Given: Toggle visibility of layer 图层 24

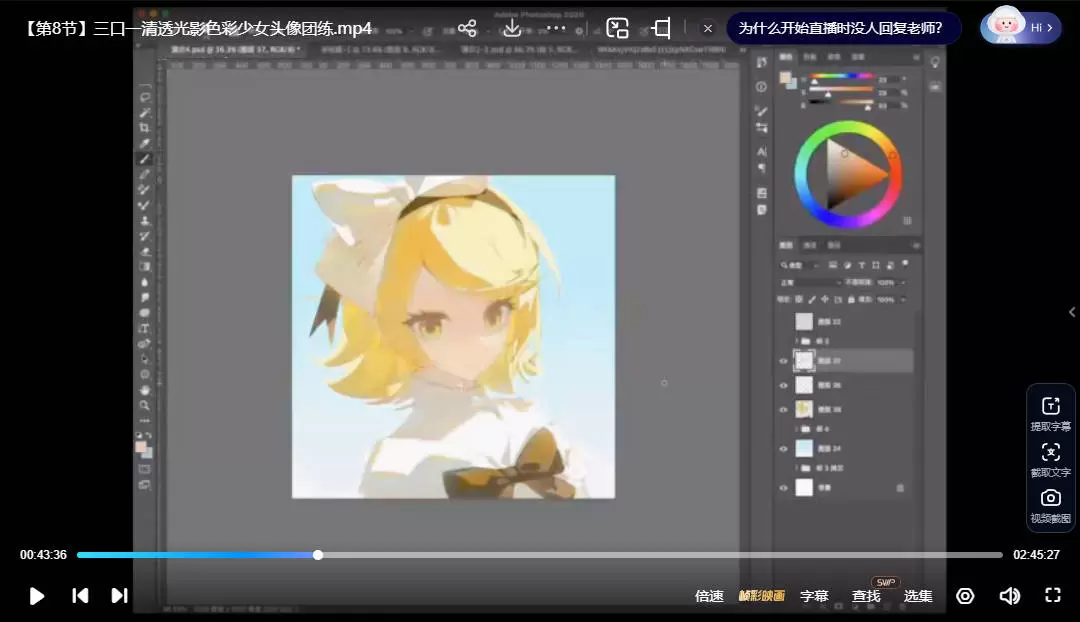Looking at the screenshot, I should click(783, 447).
